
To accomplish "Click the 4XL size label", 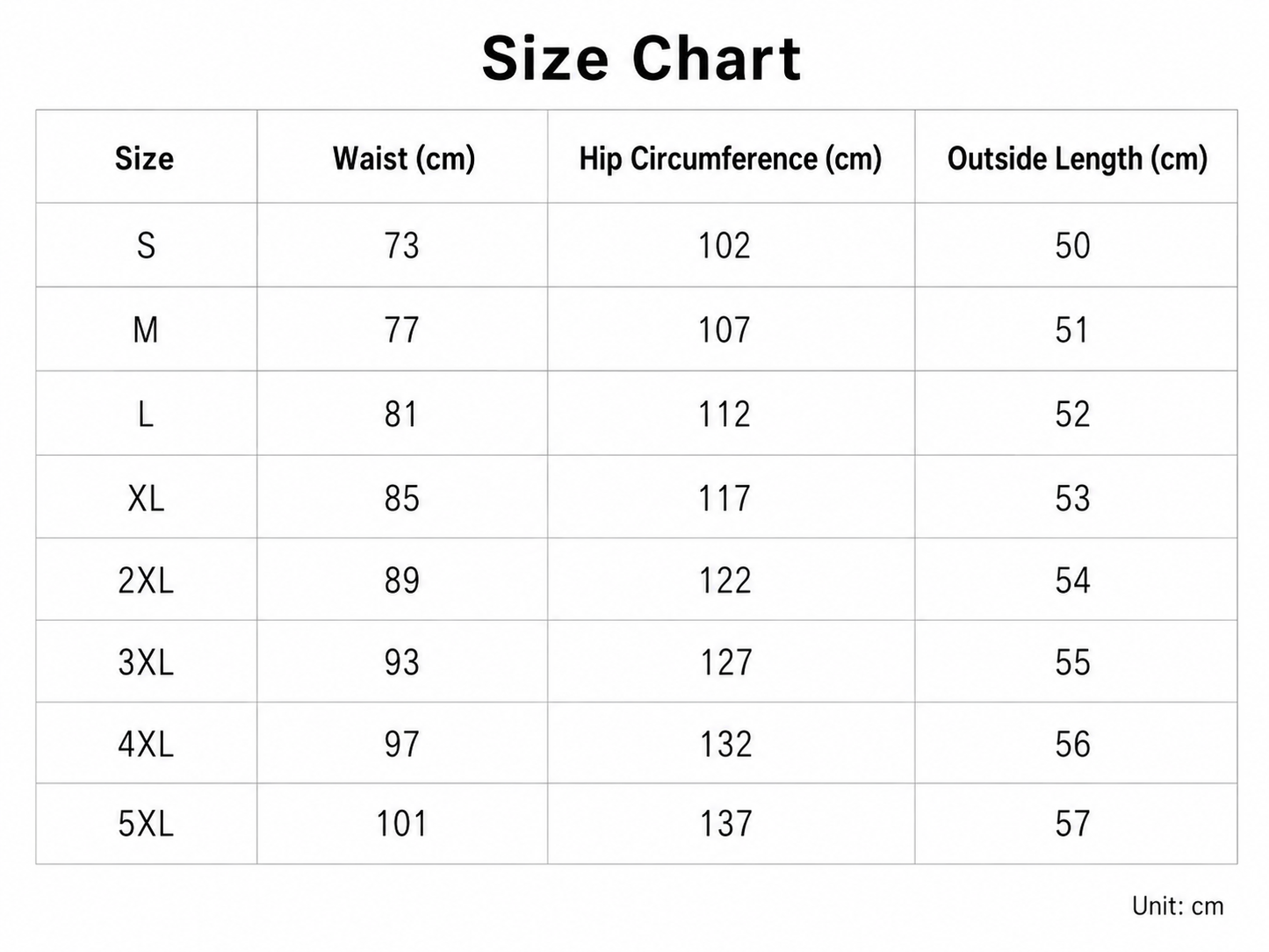I will pos(146,744).
